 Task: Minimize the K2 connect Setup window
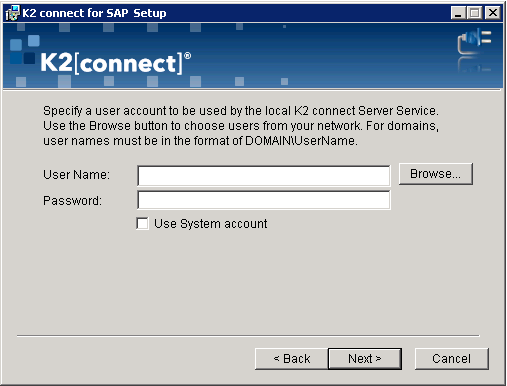click(458, 13)
